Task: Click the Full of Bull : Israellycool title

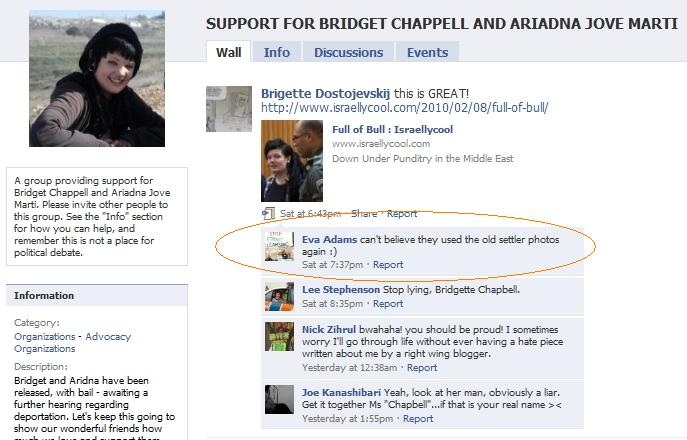Action: 392,129
